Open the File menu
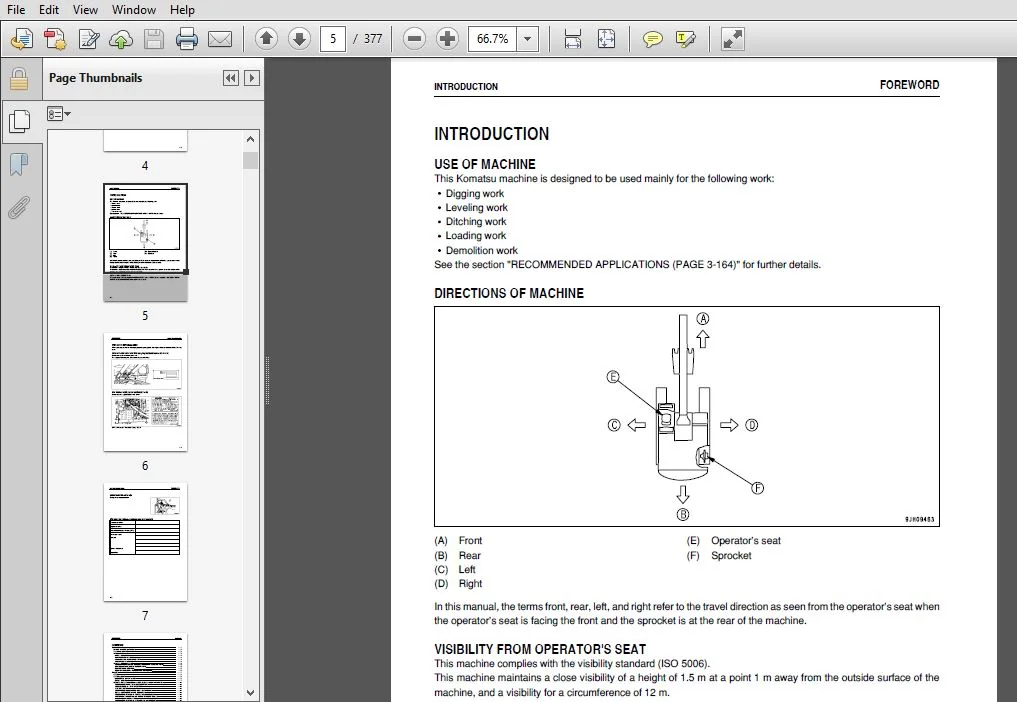This screenshot has height=702, width=1017. click(16, 10)
